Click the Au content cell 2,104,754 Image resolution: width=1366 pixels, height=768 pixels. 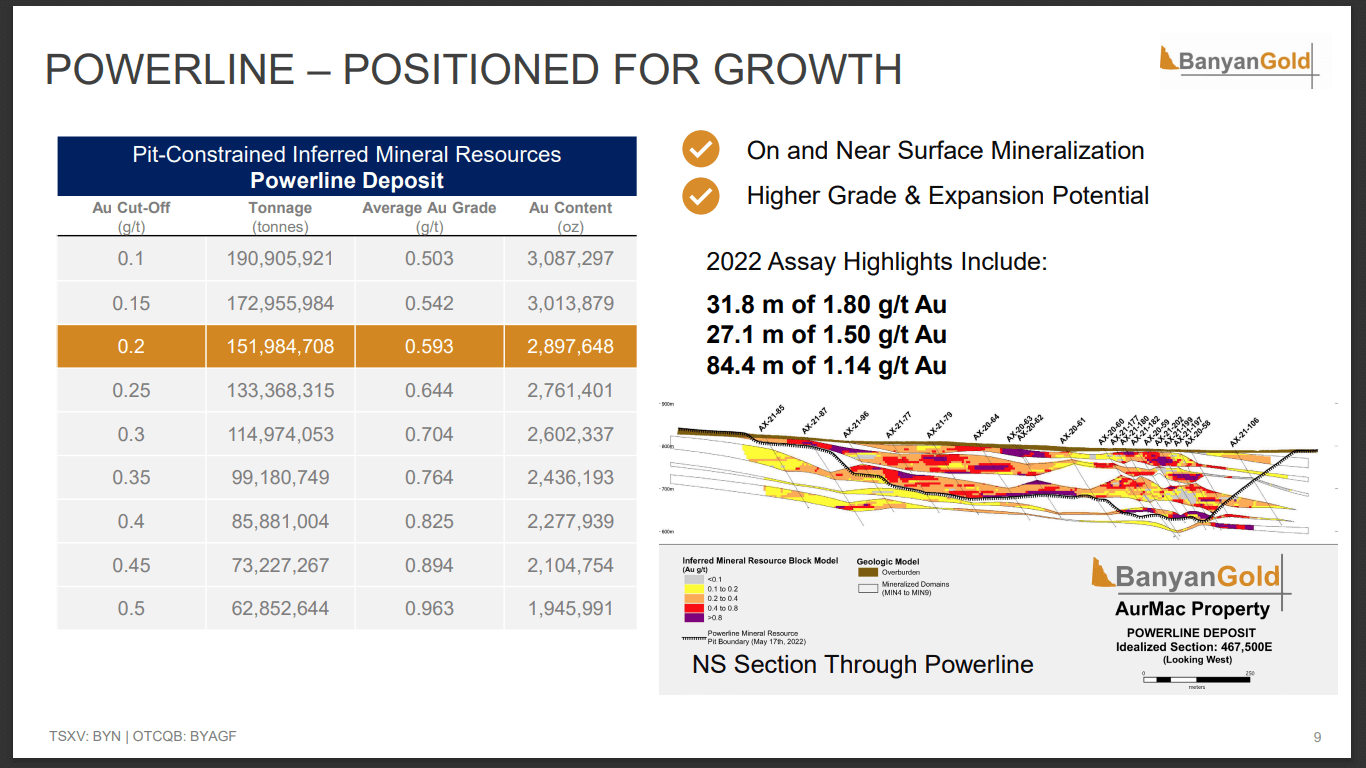pos(570,565)
